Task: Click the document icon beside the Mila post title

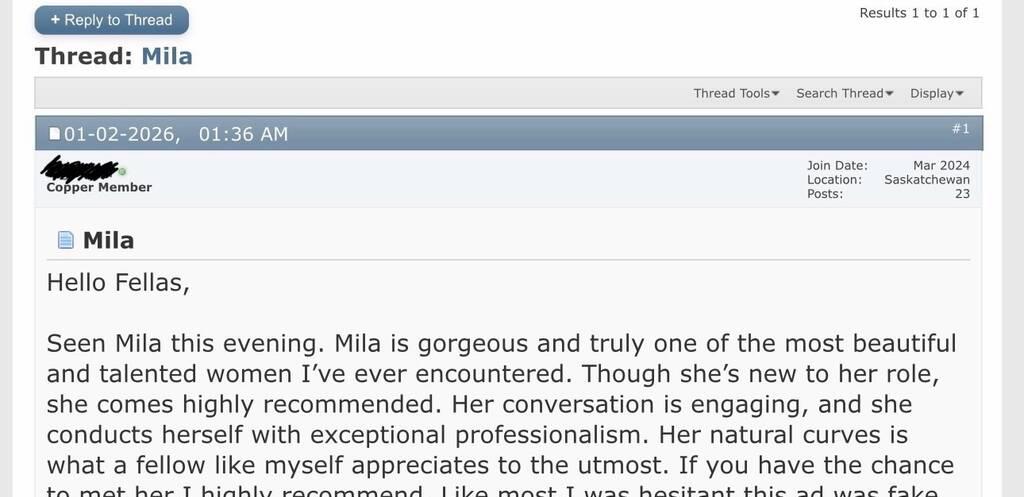Action: [66, 240]
